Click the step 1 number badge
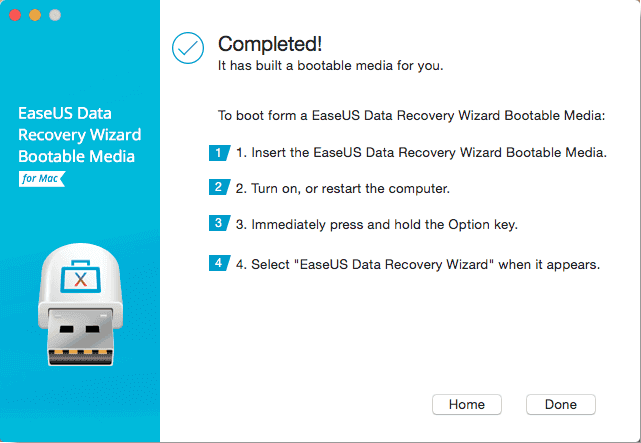This screenshot has height=443, width=641. [x=219, y=153]
